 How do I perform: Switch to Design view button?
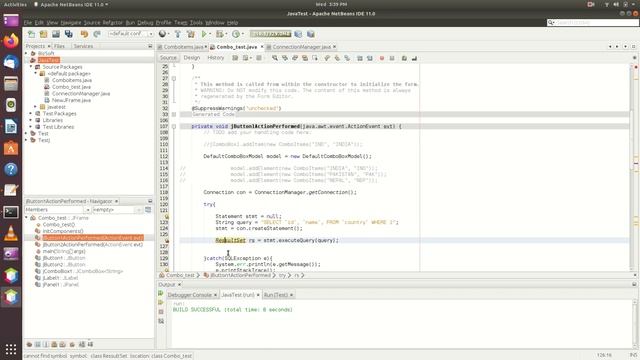pyautogui.click(x=191, y=58)
